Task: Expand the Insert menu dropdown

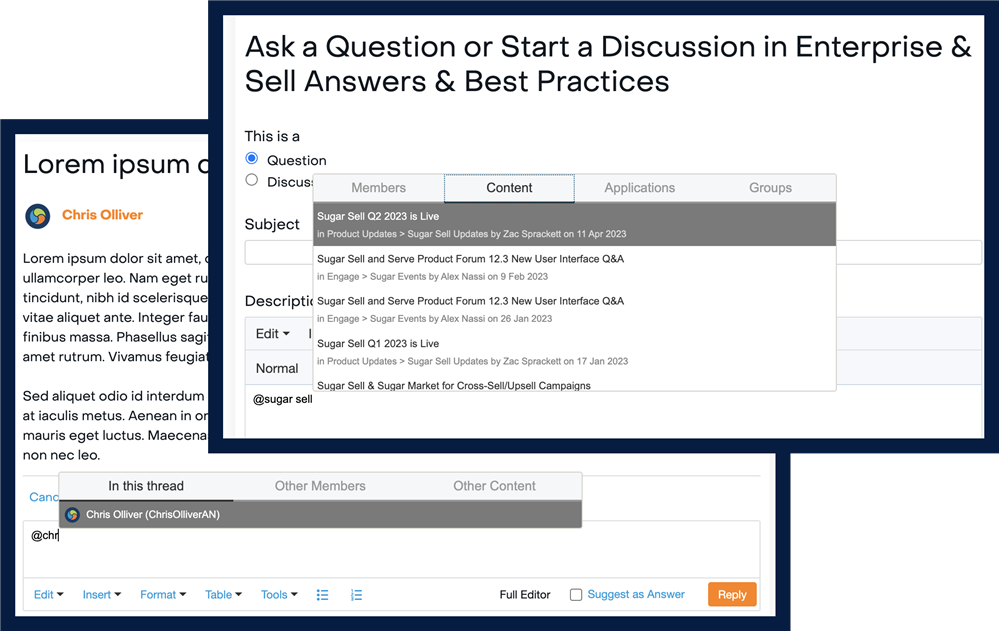Action: point(101,595)
